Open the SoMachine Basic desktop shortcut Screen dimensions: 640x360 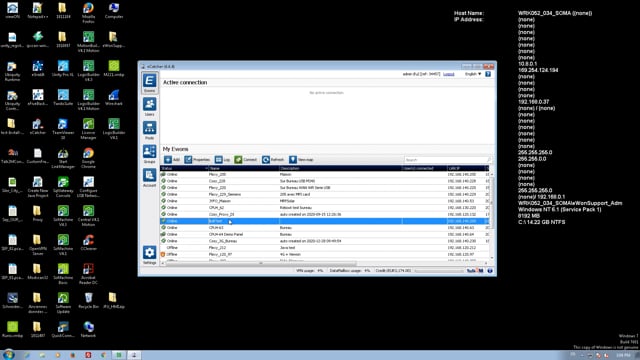63,273
